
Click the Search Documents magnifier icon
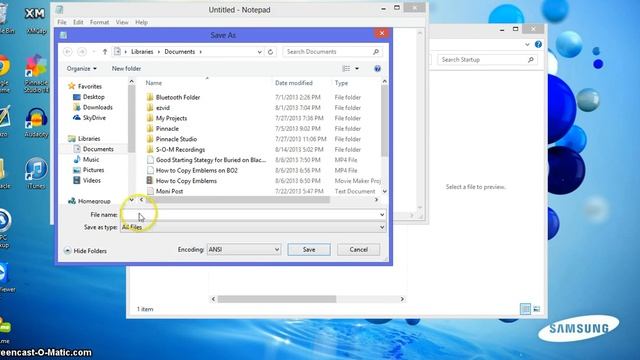[376, 52]
